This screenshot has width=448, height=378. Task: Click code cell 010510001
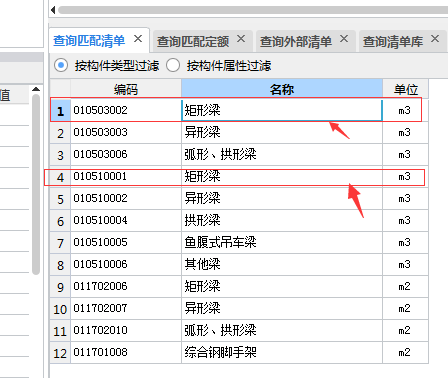tap(126, 176)
